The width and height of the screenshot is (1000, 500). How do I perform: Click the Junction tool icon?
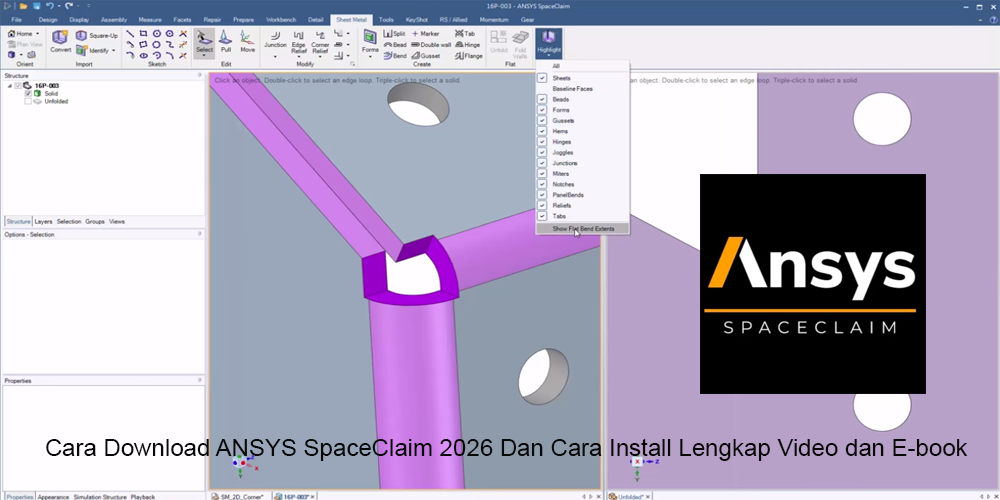pos(276,36)
